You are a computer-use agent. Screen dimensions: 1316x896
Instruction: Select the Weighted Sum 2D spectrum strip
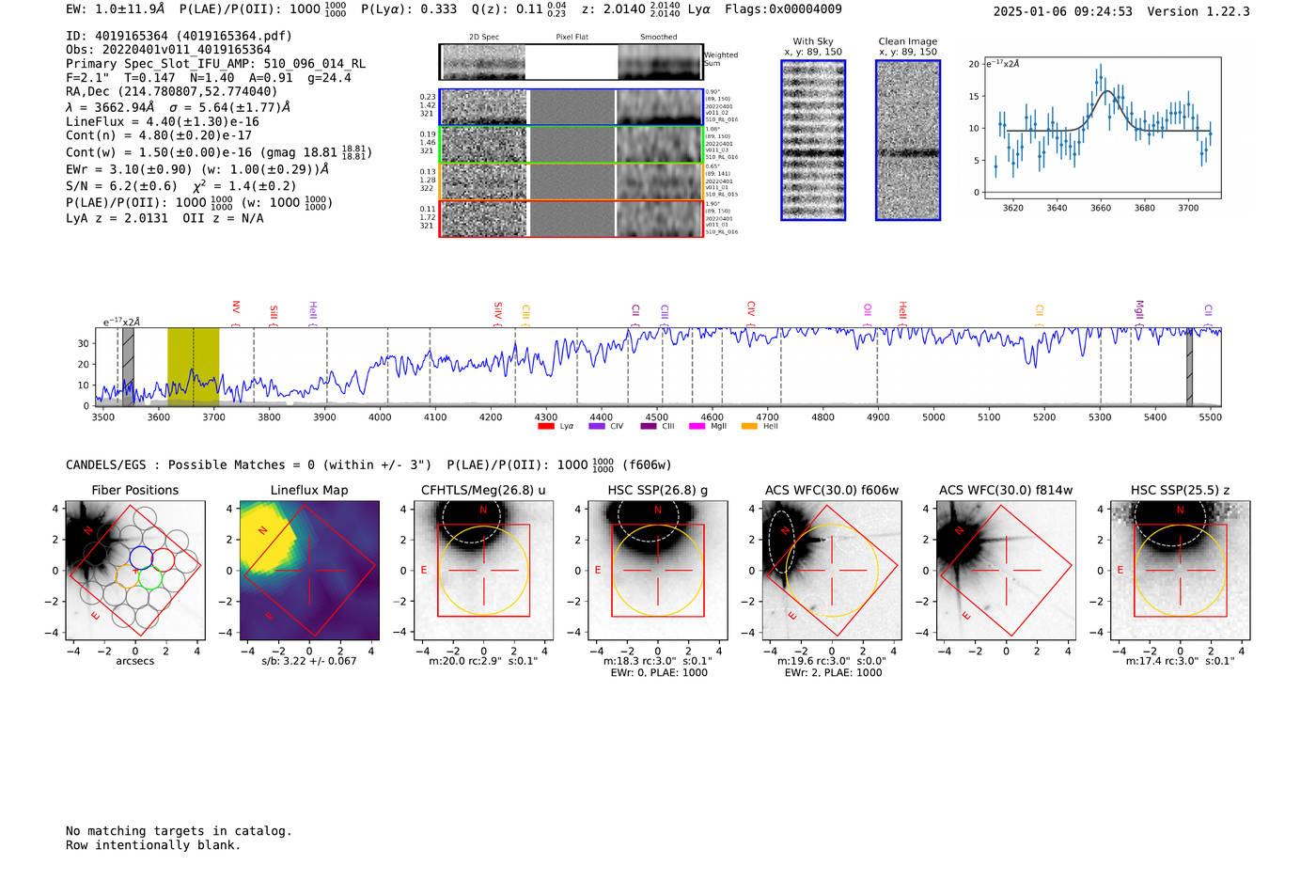(x=572, y=62)
